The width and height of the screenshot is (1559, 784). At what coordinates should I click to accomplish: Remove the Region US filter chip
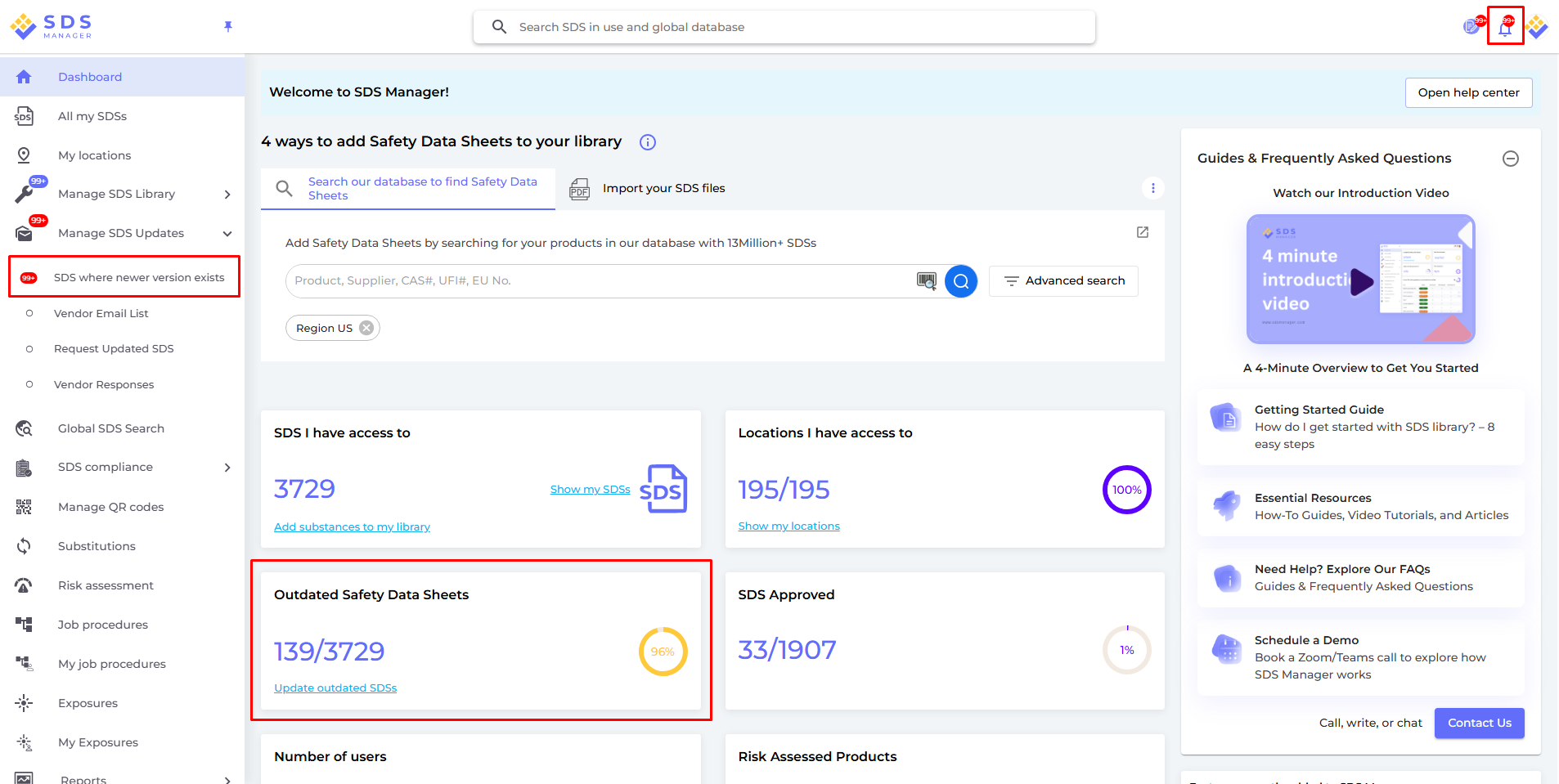click(x=366, y=328)
